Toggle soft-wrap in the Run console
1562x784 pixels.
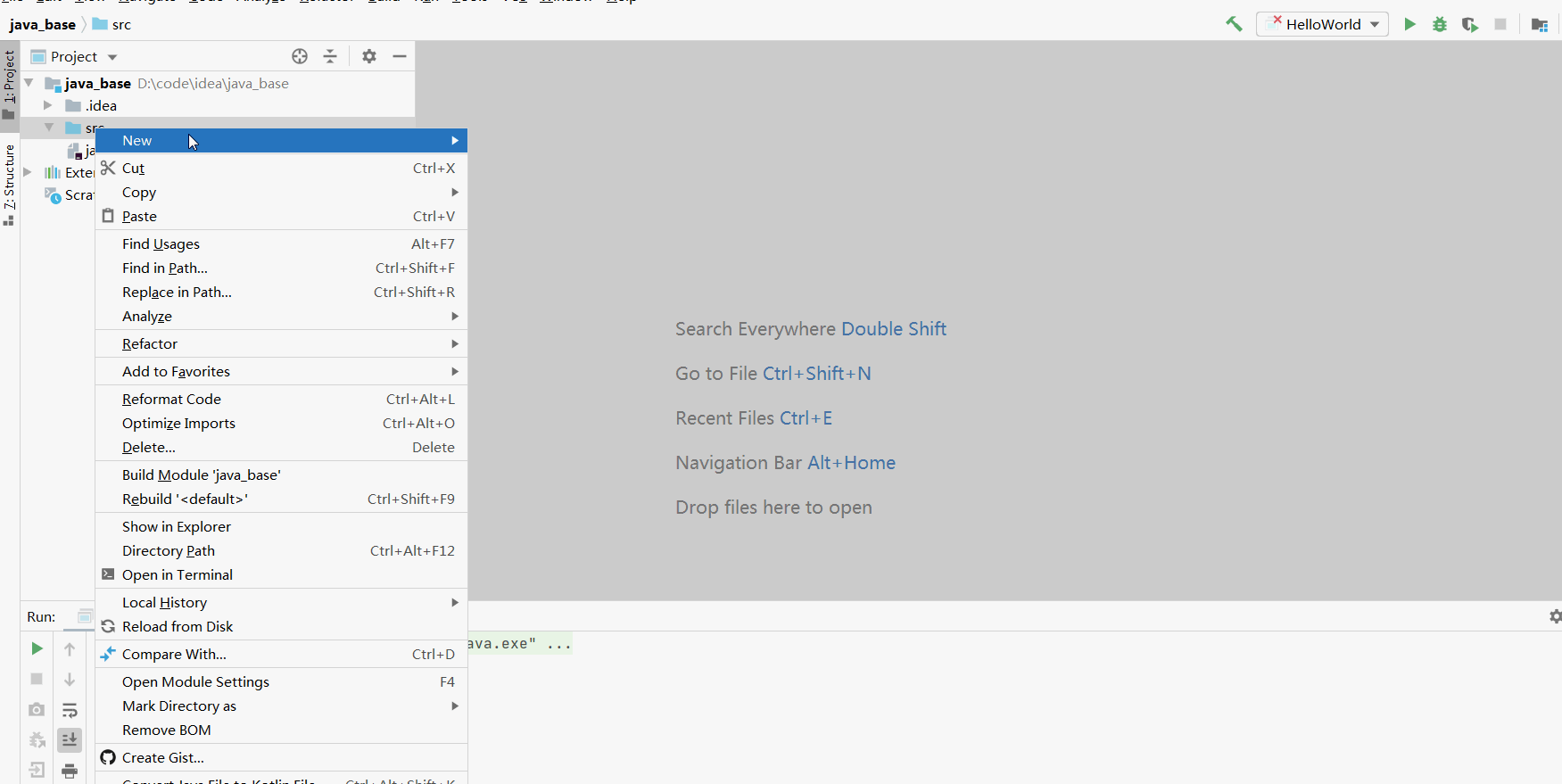coord(70,710)
